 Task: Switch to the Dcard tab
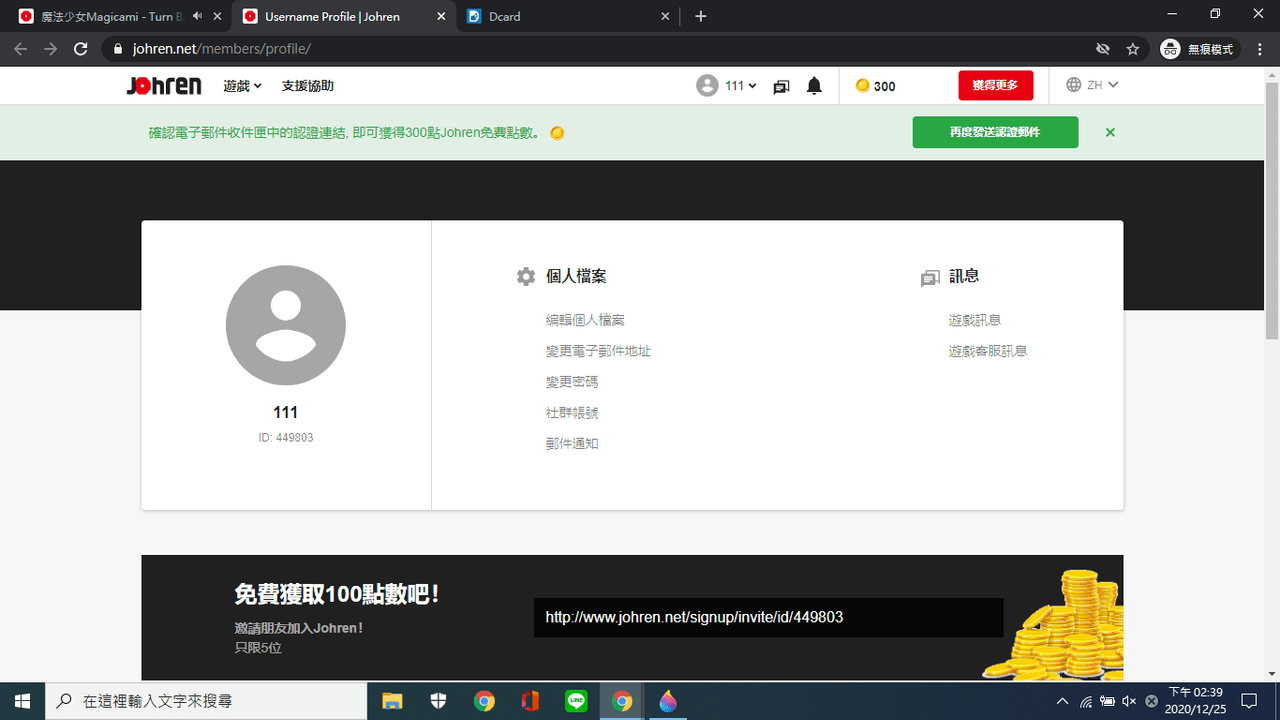(567, 16)
